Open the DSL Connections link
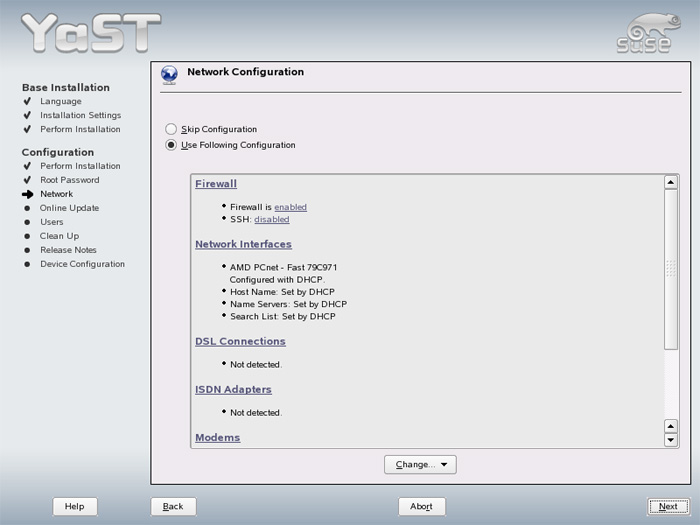The width and height of the screenshot is (700, 525). (x=240, y=341)
